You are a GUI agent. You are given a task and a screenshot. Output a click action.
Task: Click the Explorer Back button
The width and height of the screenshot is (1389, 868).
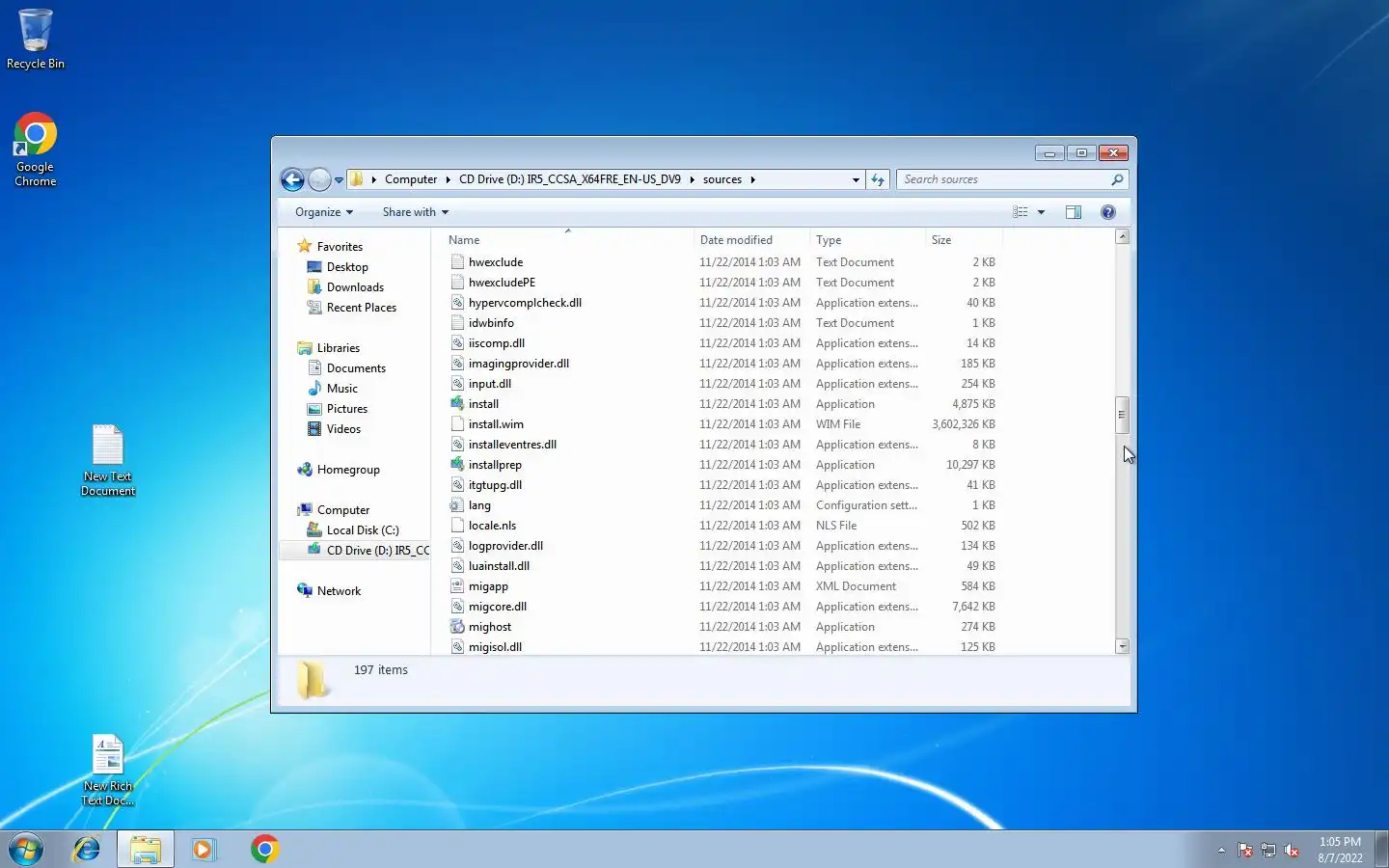[x=293, y=179]
